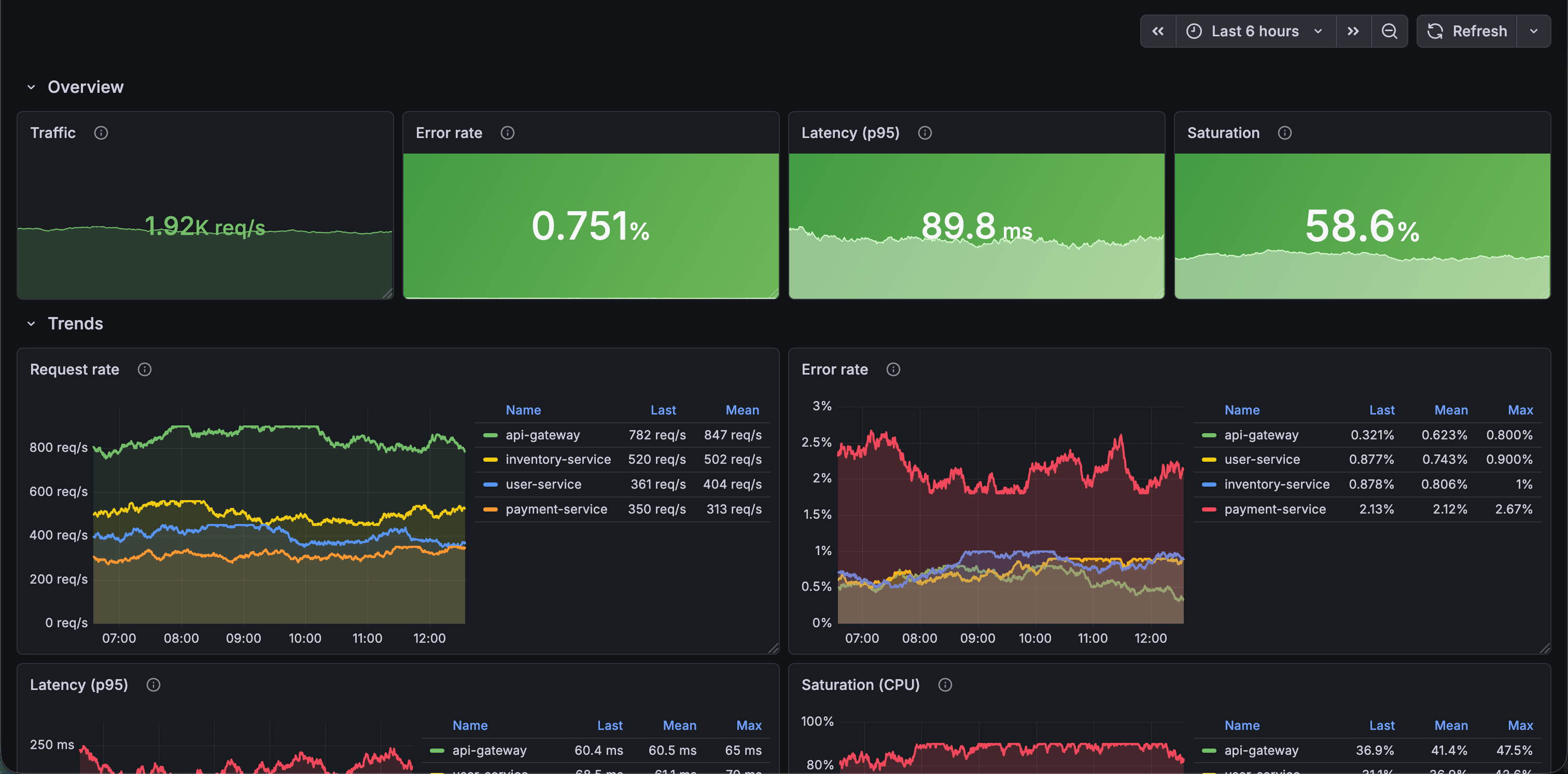This screenshot has width=1568, height=774.
Task: Toggle inventory-service series in Request rate legend
Action: click(x=557, y=460)
